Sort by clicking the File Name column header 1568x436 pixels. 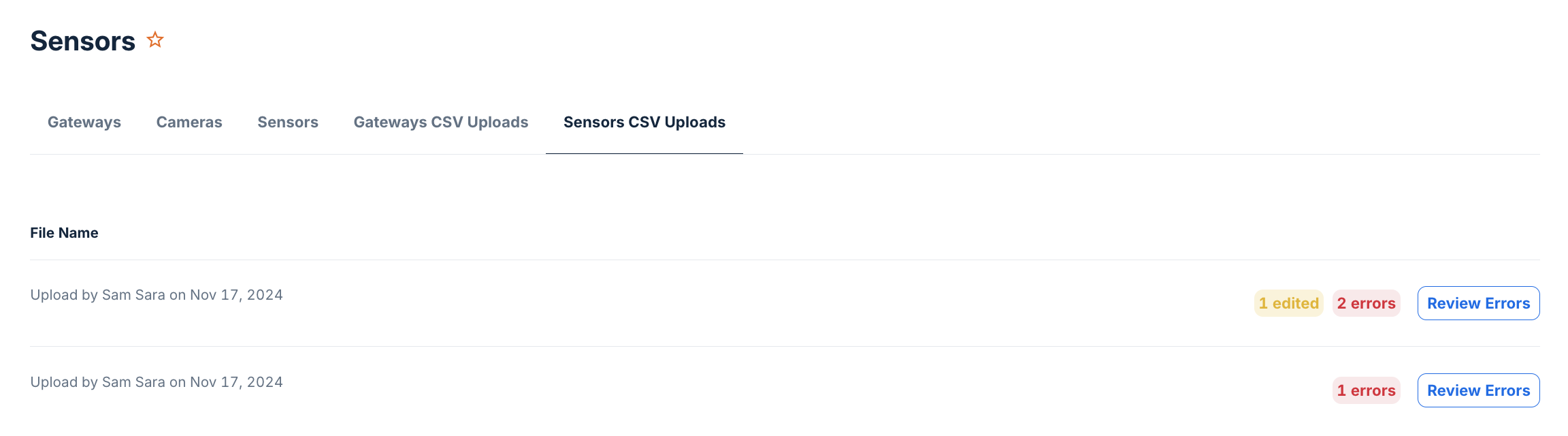[64, 232]
